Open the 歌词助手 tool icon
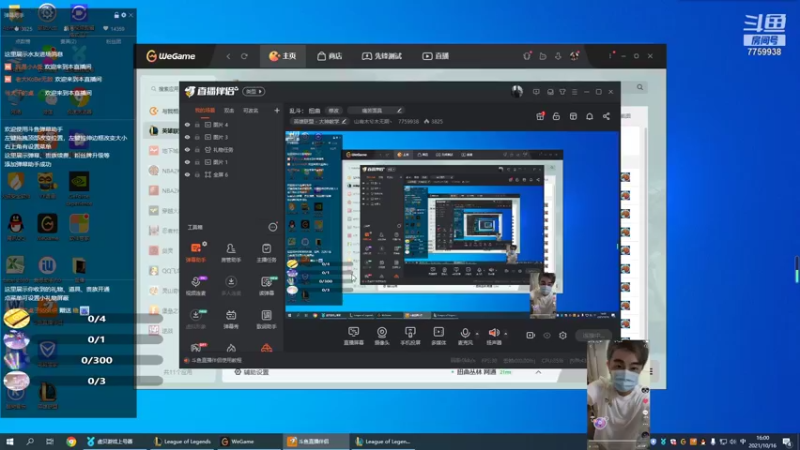 tap(266, 319)
